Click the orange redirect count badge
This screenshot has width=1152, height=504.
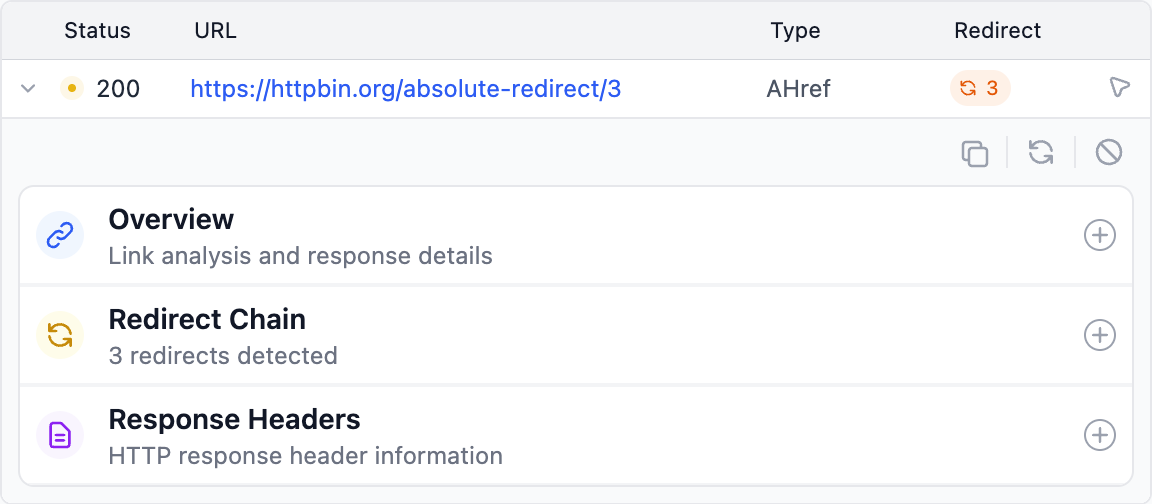[980, 89]
